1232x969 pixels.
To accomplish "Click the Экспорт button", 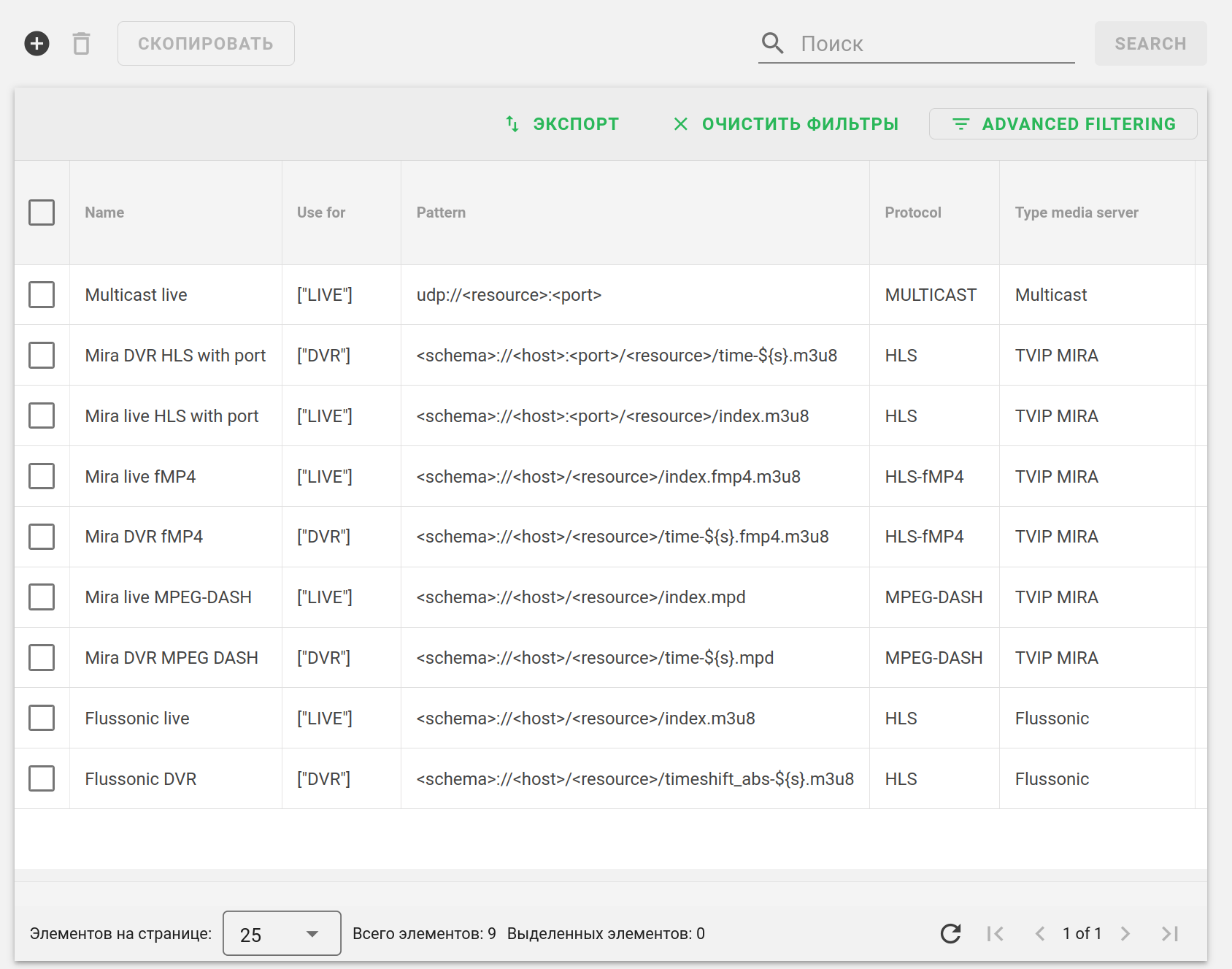I will [x=562, y=124].
